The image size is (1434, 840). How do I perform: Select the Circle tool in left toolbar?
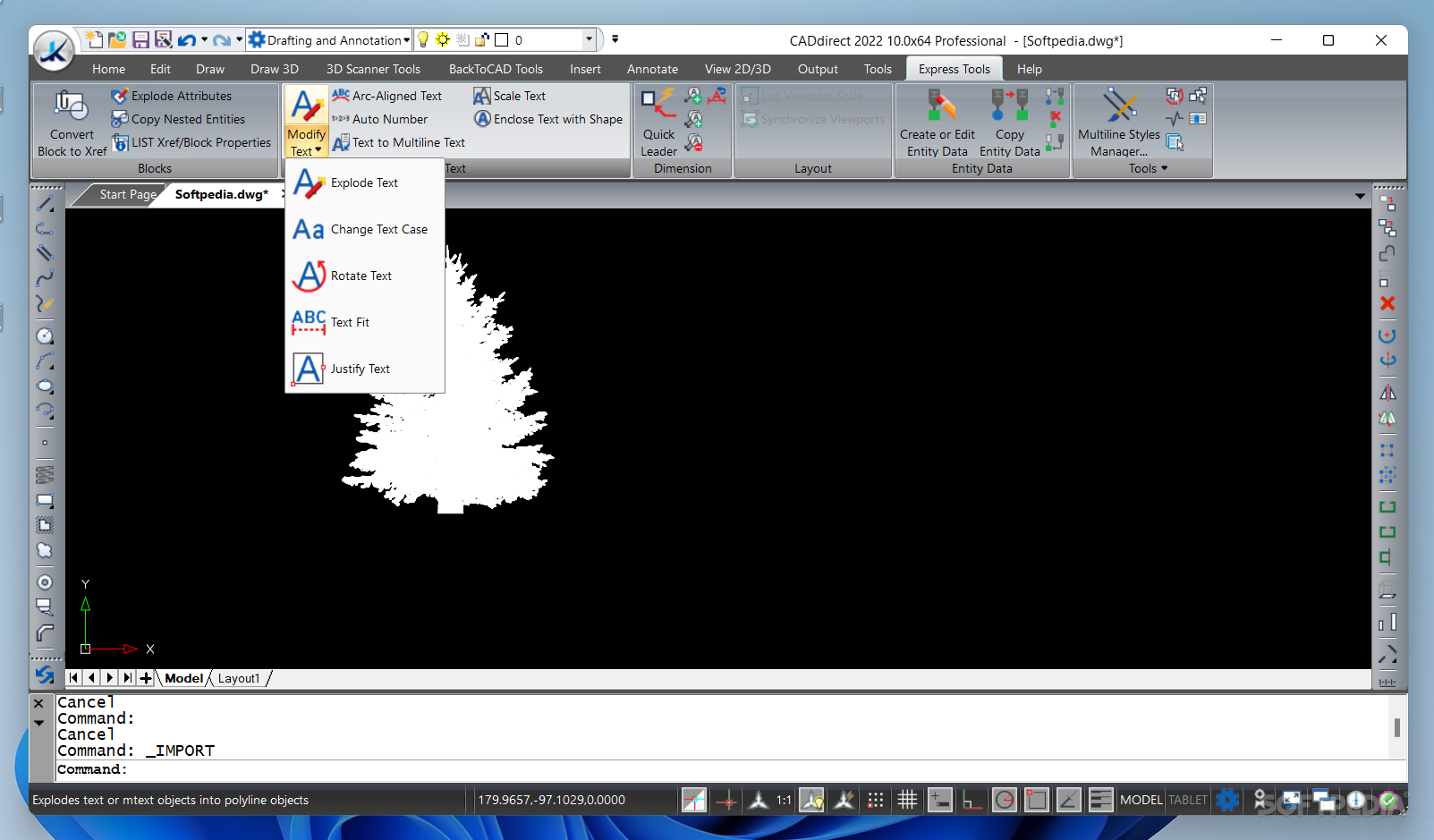[x=45, y=335]
